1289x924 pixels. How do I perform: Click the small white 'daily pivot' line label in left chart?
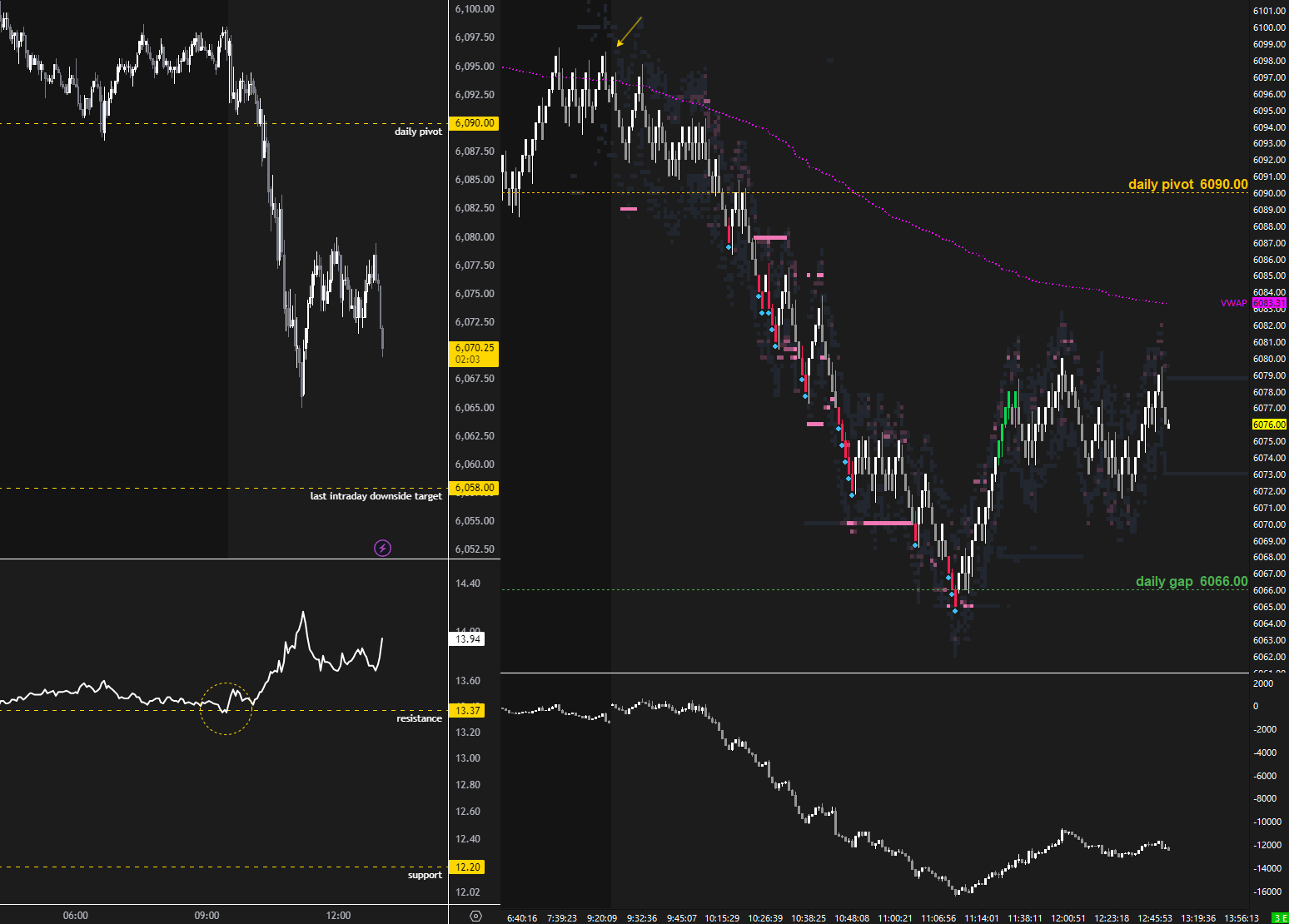coord(418,132)
